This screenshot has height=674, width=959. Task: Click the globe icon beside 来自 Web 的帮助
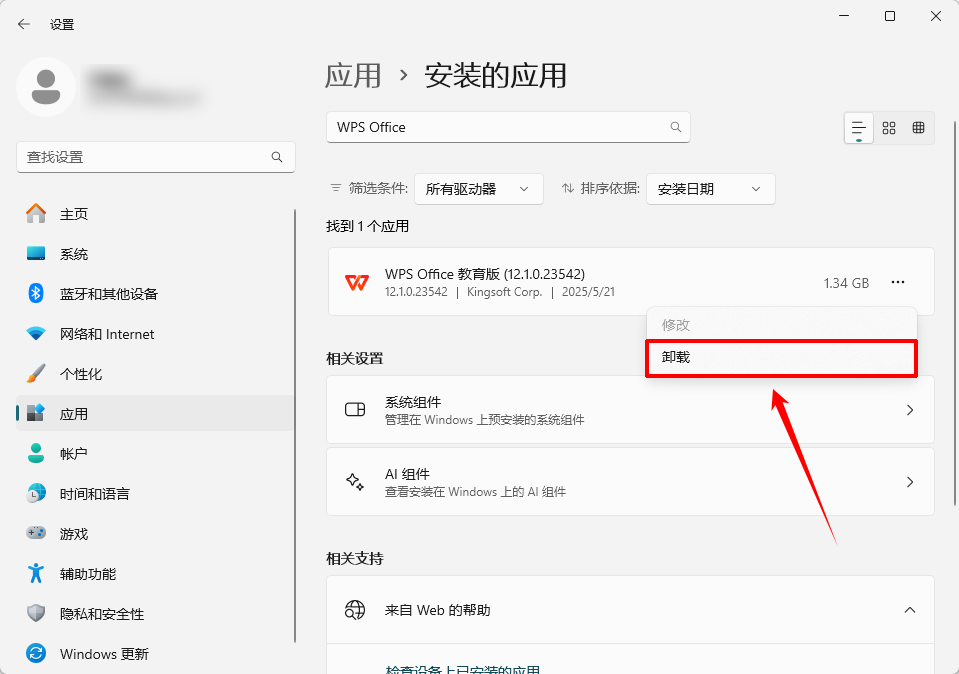(355, 610)
